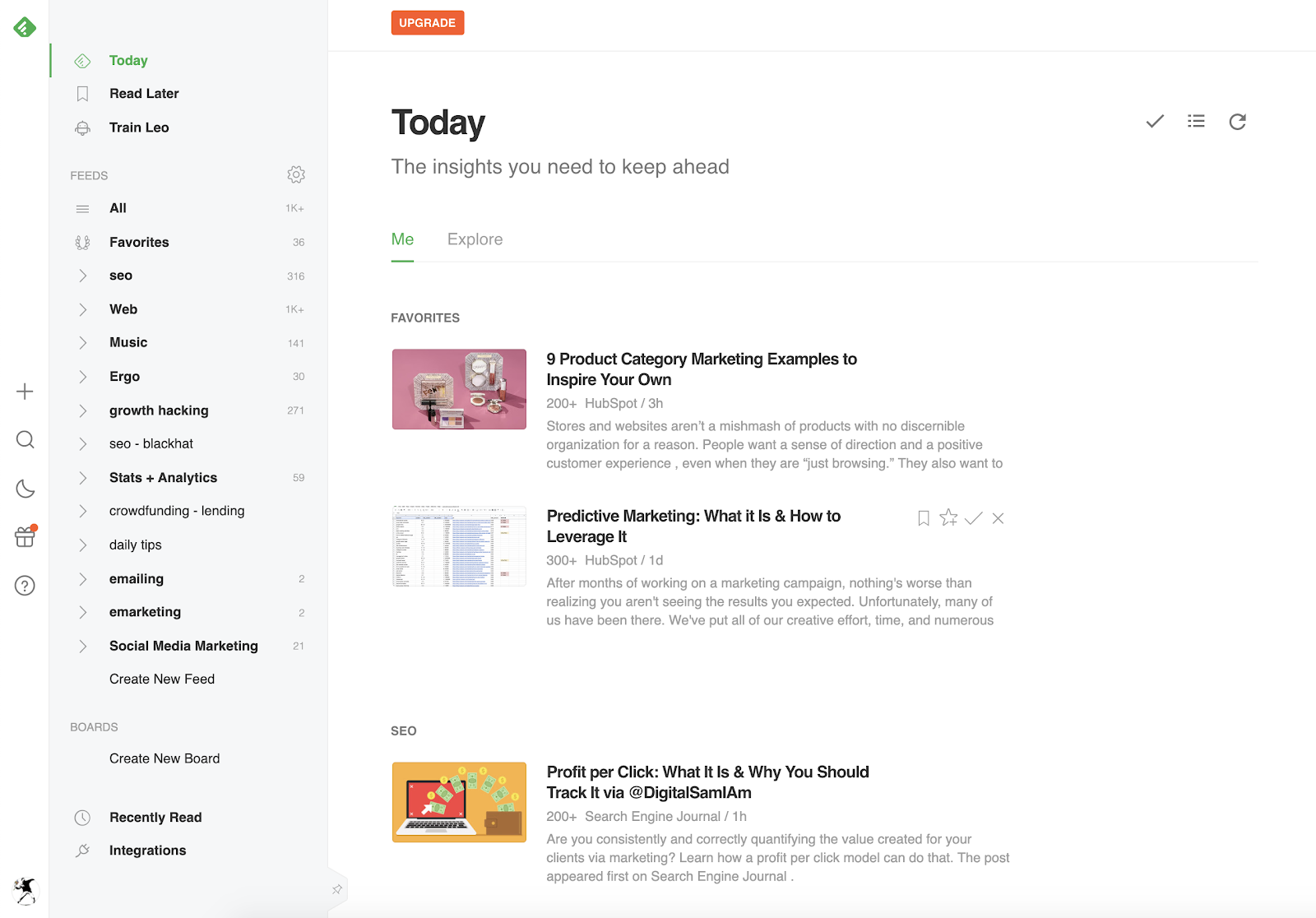This screenshot has width=1316, height=918.
Task: Open Profit per Click article title
Action: pyautogui.click(x=707, y=782)
